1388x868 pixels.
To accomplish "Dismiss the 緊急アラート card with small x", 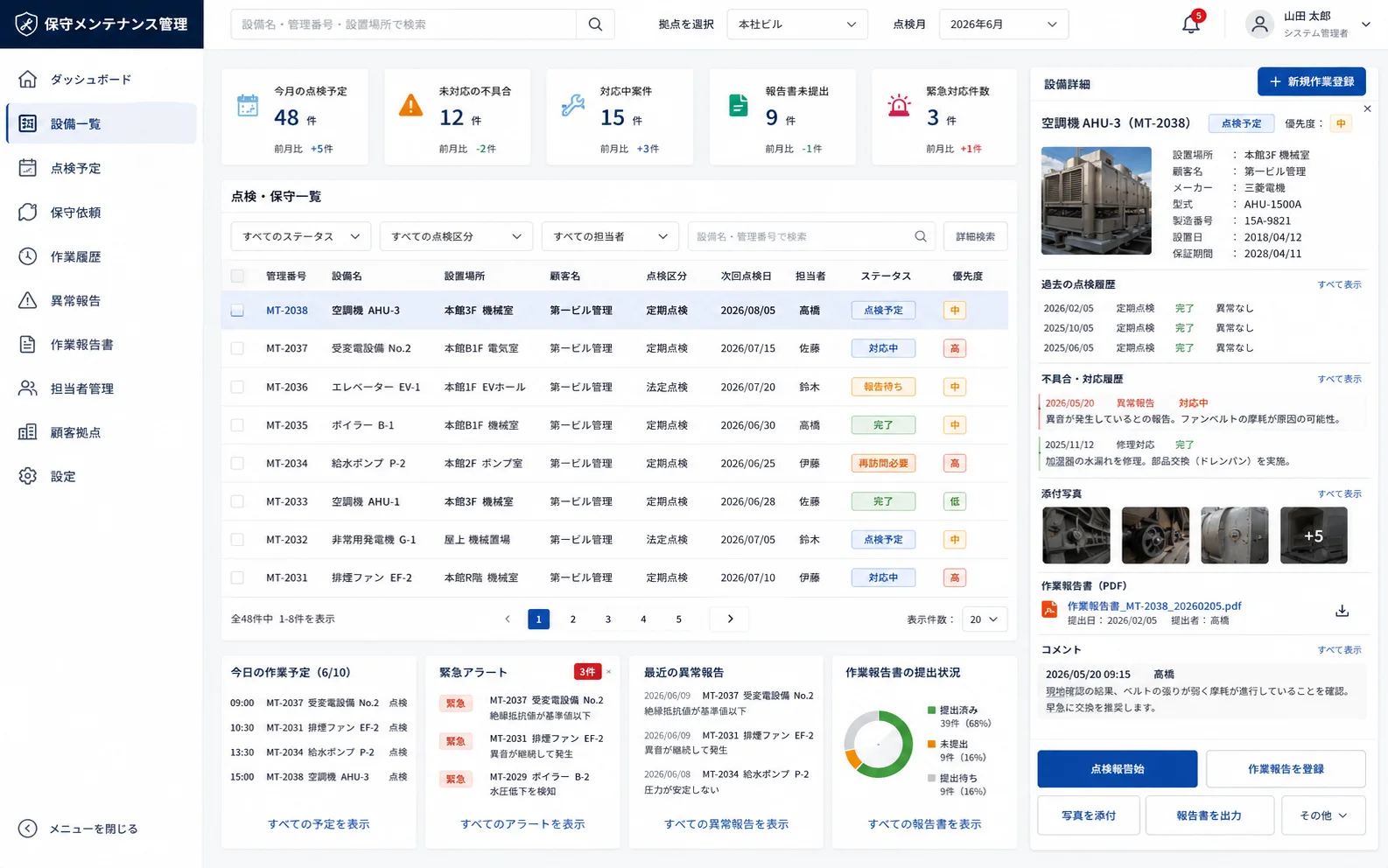I will click(x=608, y=672).
